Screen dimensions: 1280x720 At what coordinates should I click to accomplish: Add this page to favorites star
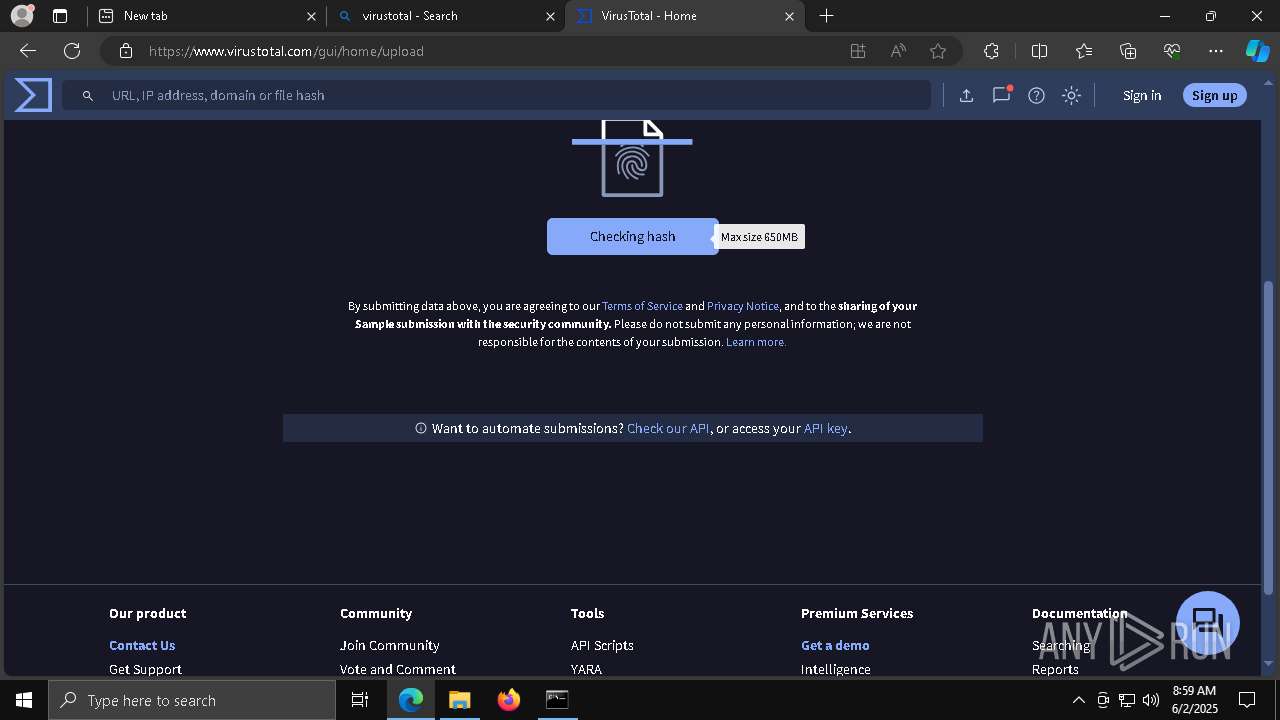click(x=938, y=51)
